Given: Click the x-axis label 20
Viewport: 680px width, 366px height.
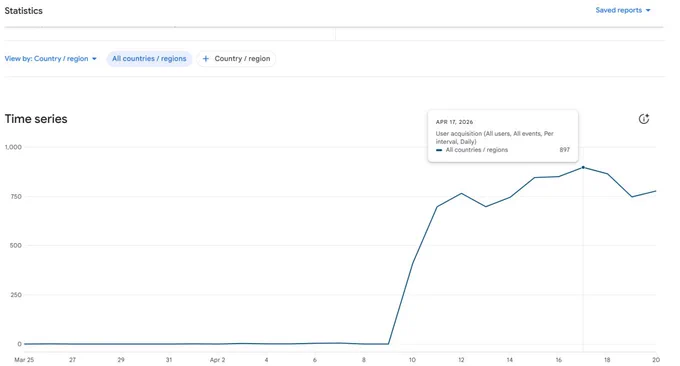Looking at the screenshot, I should (x=656, y=359).
